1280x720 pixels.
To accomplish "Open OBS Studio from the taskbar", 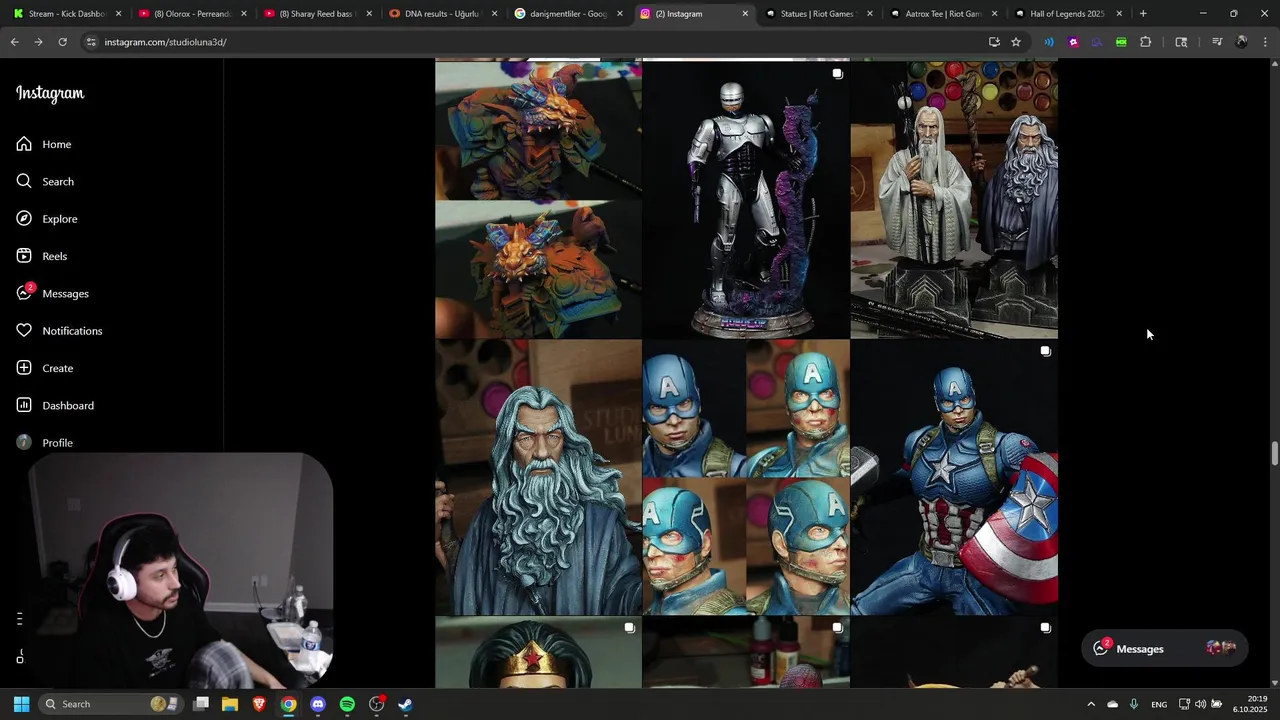I will pyautogui.click(x=377, y=704).
